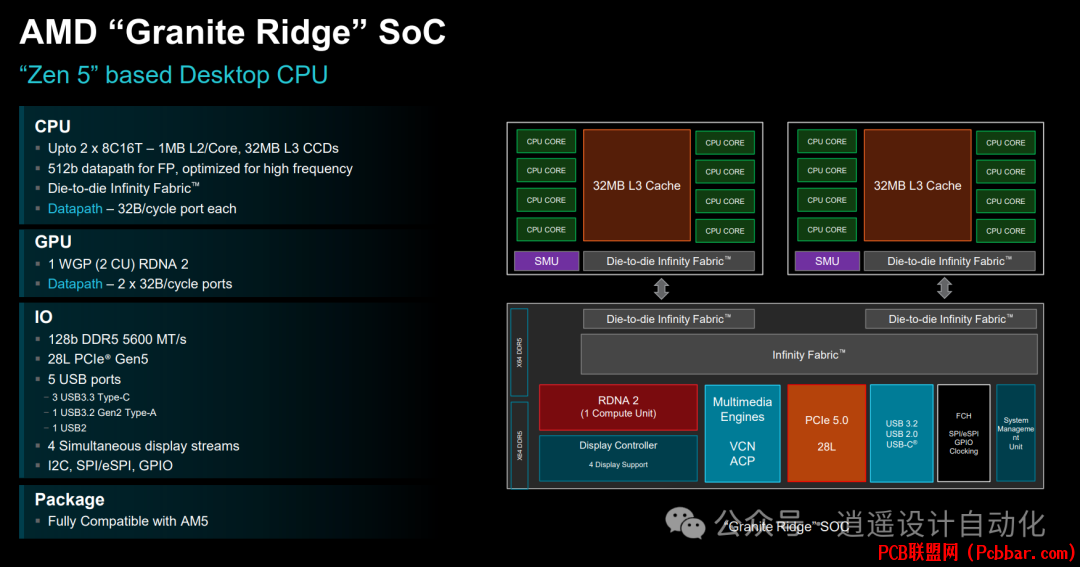Viewport: 1080px width, 567px height.
Task: Click the 'GPU' section heading
Action: [53, 242]
